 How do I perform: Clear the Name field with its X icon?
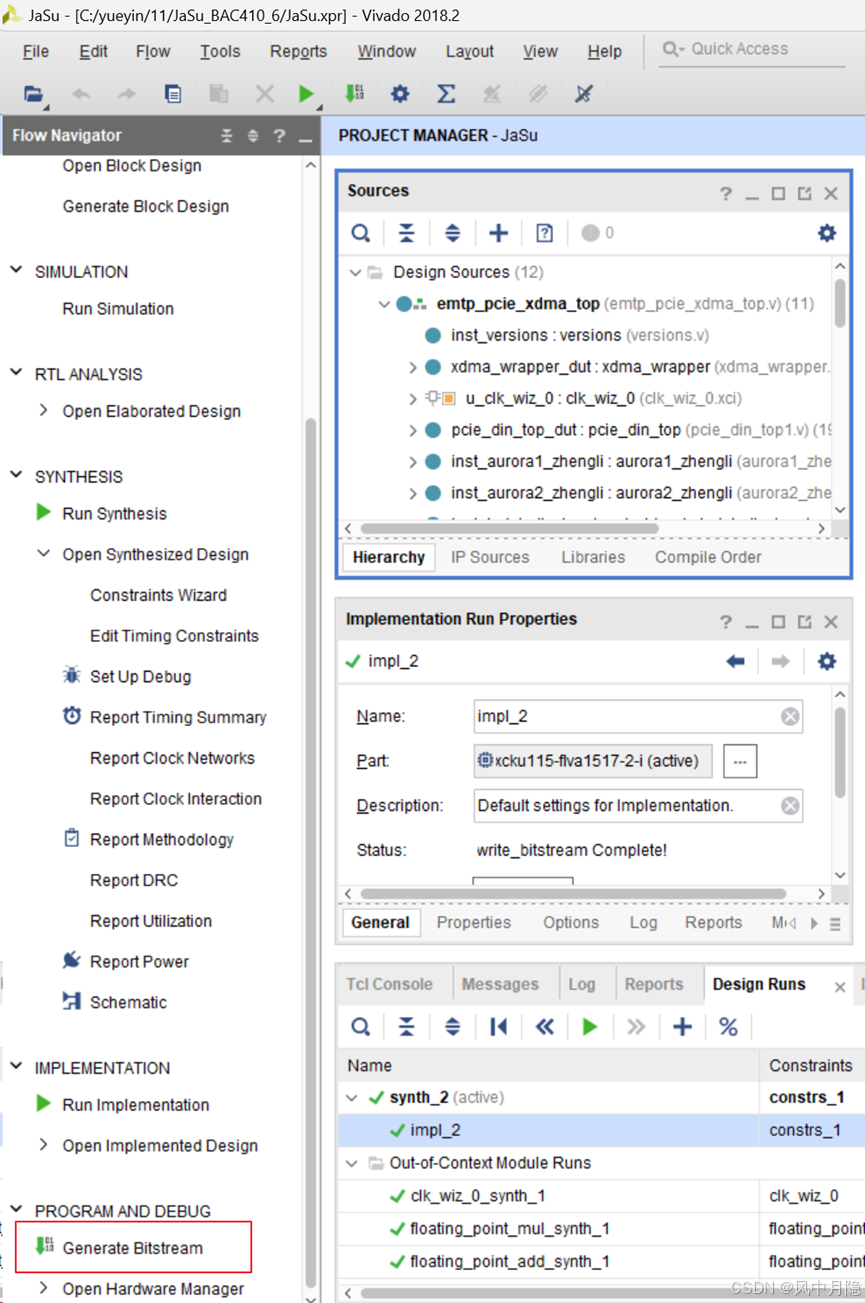(790, 716)
